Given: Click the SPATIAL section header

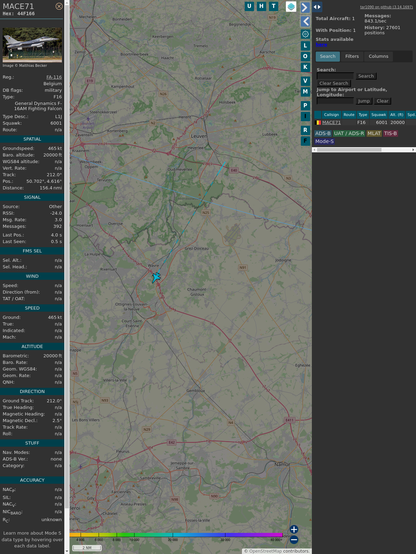Looking at the screenshot, I should point(32,139).
